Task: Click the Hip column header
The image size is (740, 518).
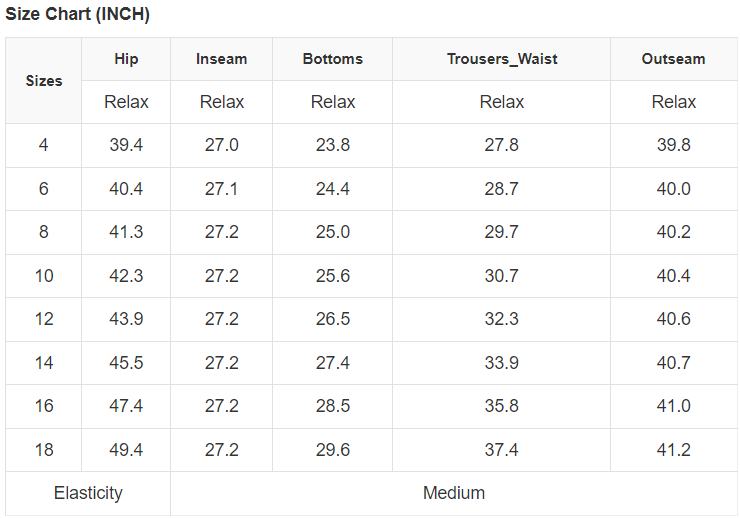Action: [x=126, y=59]
